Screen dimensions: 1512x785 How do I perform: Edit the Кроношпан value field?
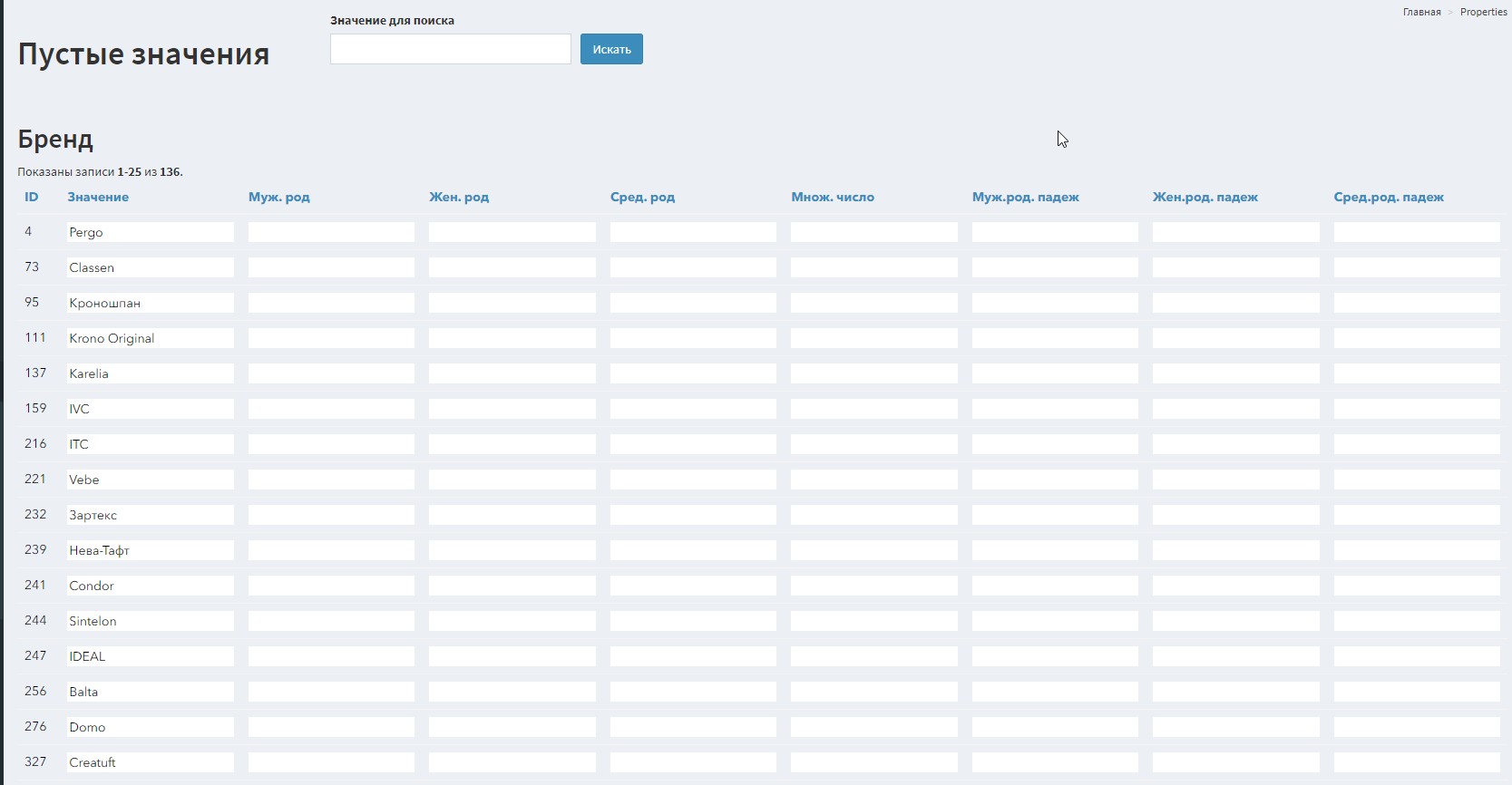pos(151,303)
